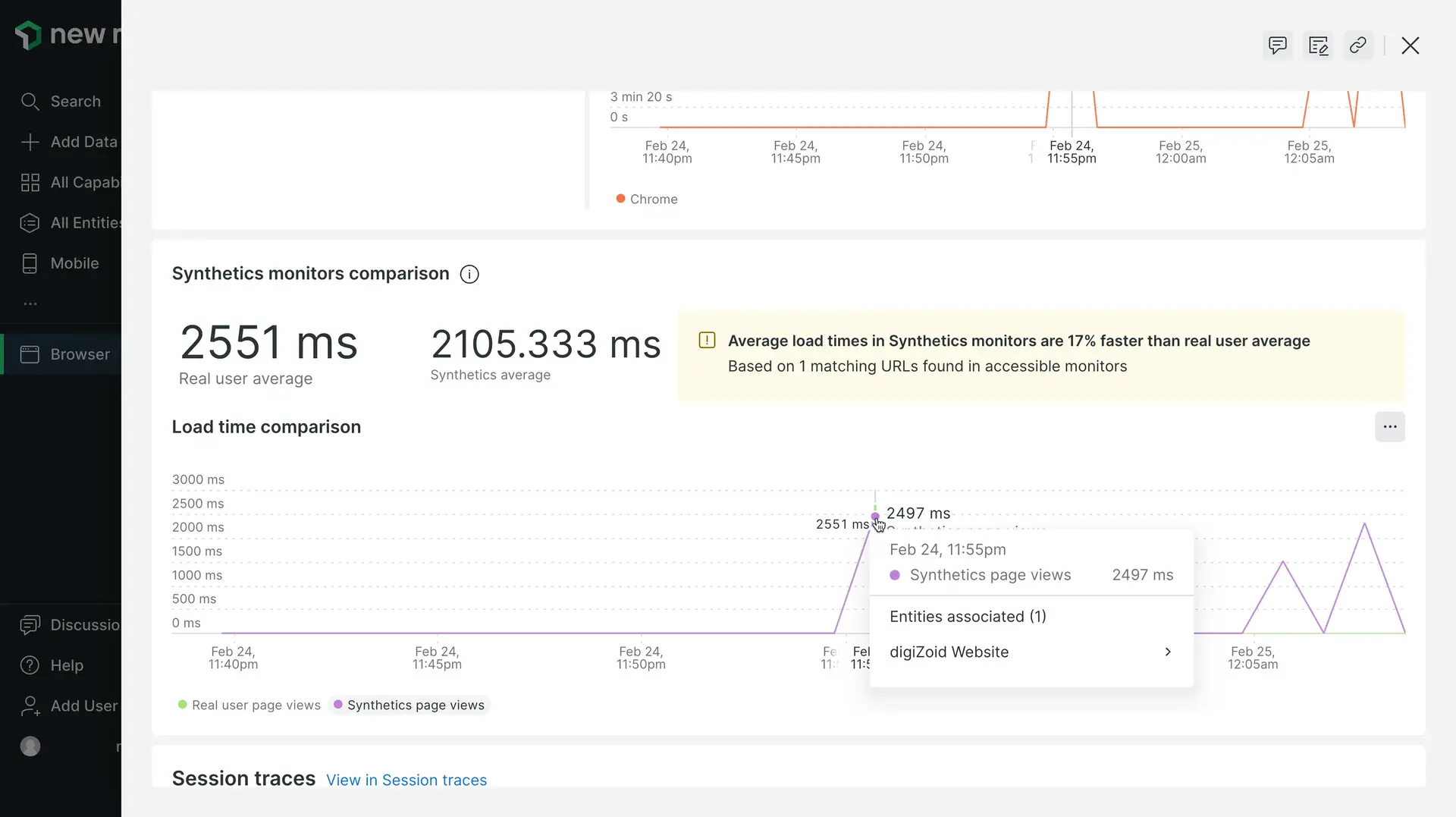Image resolution: width=1456 pixels, height=817 pixels.
Task: Expand more sidebar items via the ellipsis
Action: pyautogui.click(x=30, y=303)
